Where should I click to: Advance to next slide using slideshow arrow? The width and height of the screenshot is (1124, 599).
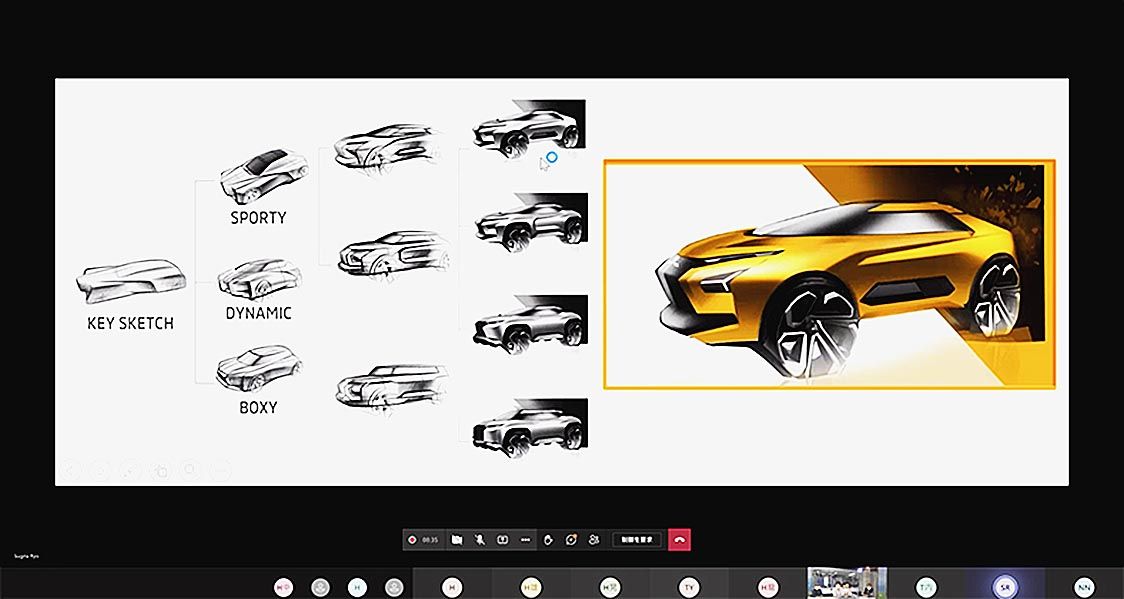pos(101,469)
